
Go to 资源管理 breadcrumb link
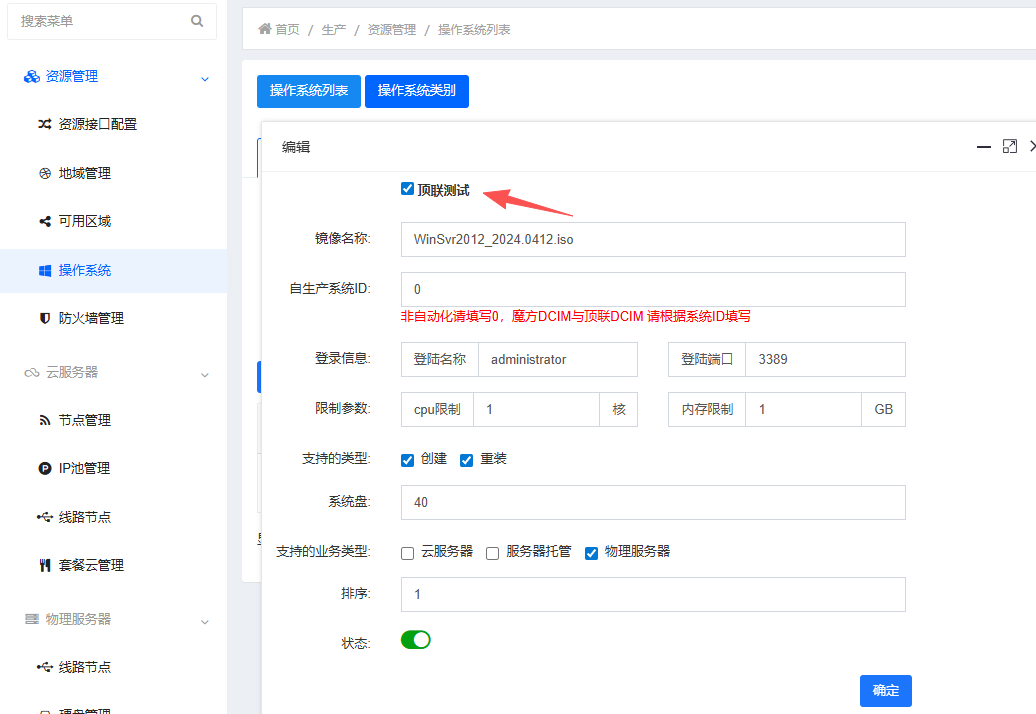click(392, 30)
